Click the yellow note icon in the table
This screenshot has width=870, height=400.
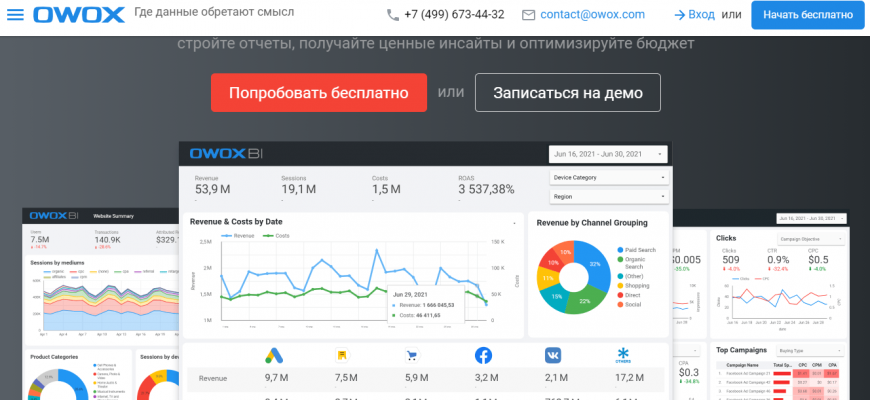(342, 355)
